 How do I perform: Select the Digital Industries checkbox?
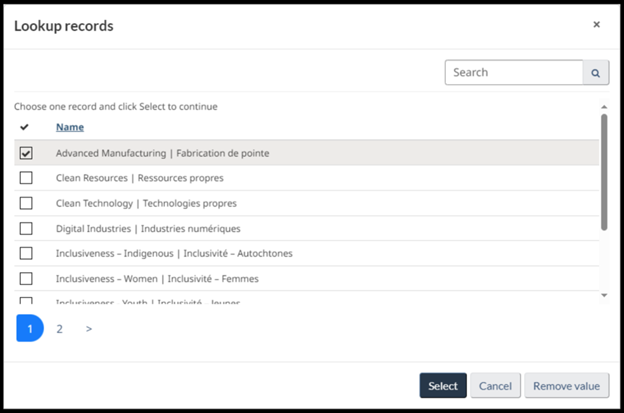pos(26,228)
